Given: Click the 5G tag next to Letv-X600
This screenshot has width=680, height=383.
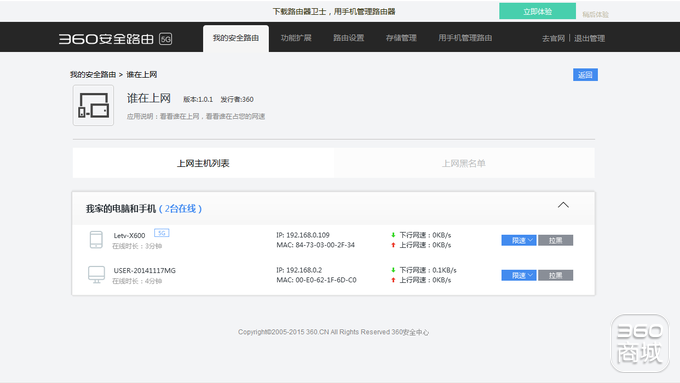Looking at the screenshot, I should 162,233.
